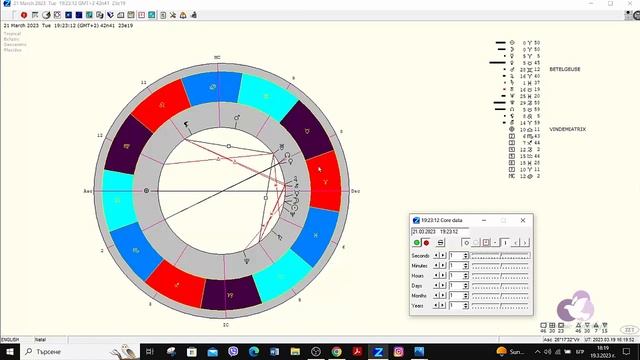Open Instagram from taskbar
Viewport: 640px width, 360px height.
click(399, 351)
